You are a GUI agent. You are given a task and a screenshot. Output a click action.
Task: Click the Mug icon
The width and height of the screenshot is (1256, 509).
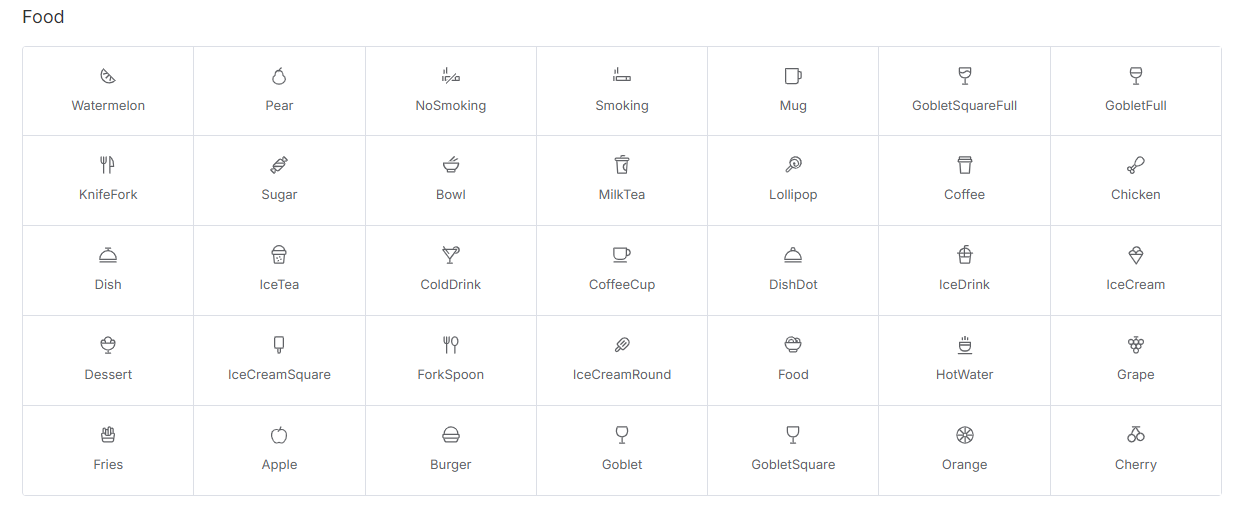coord(793,76)
